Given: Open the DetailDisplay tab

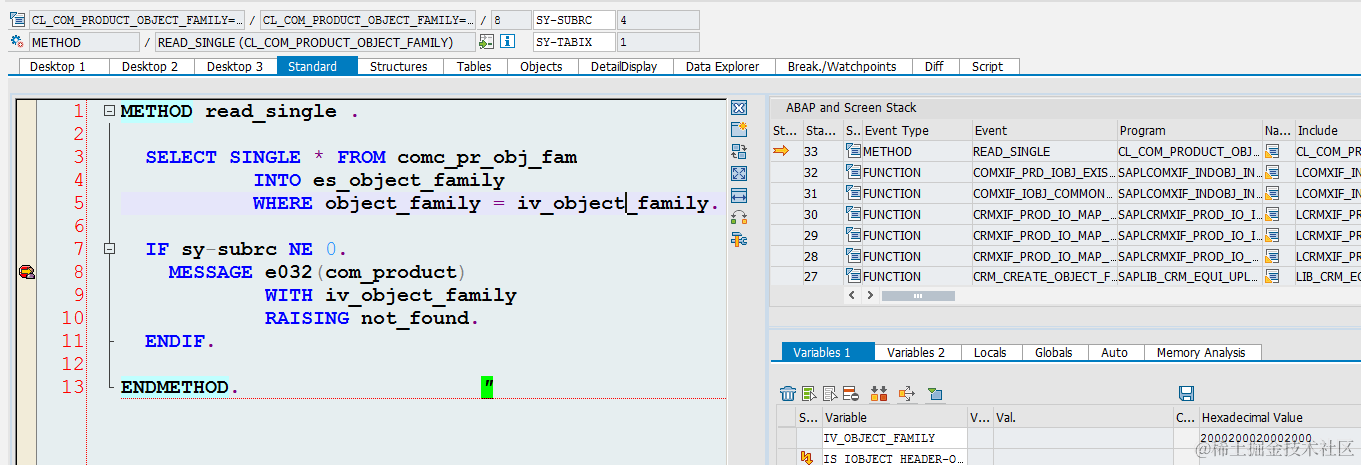Looking at the screenshot, I should coord(624,66).
